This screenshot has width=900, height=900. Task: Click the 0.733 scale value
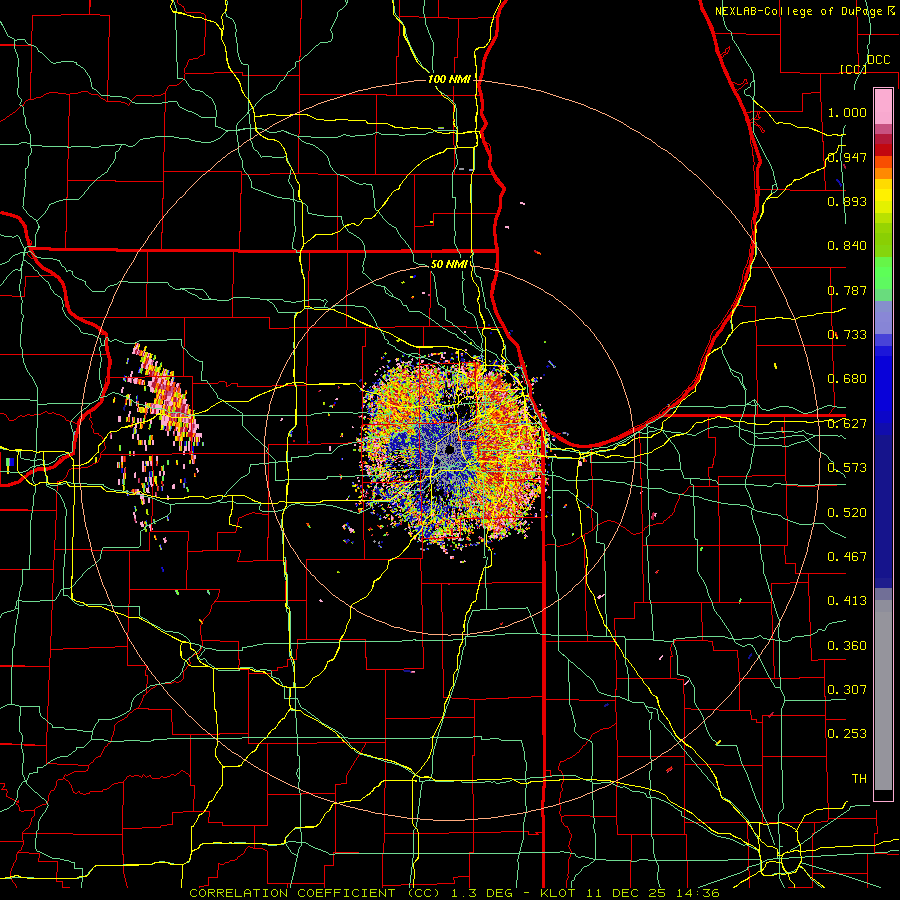847,335
